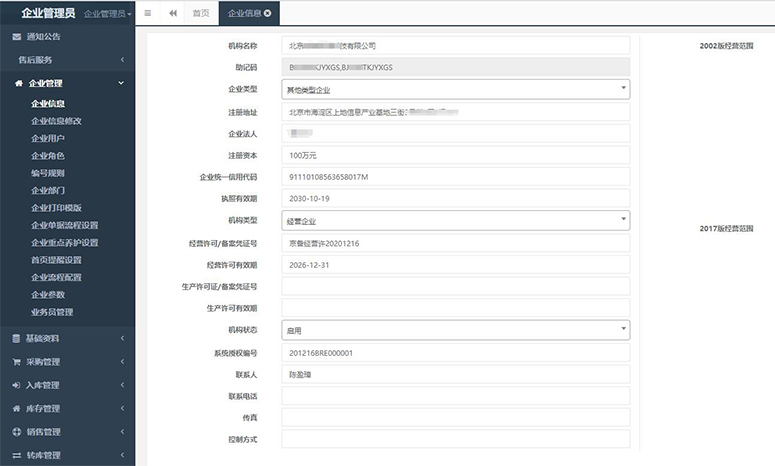This screenshot has width=775, height=466.
Task: Open 通知公告 in the sidebar
Action: point(43,37)
